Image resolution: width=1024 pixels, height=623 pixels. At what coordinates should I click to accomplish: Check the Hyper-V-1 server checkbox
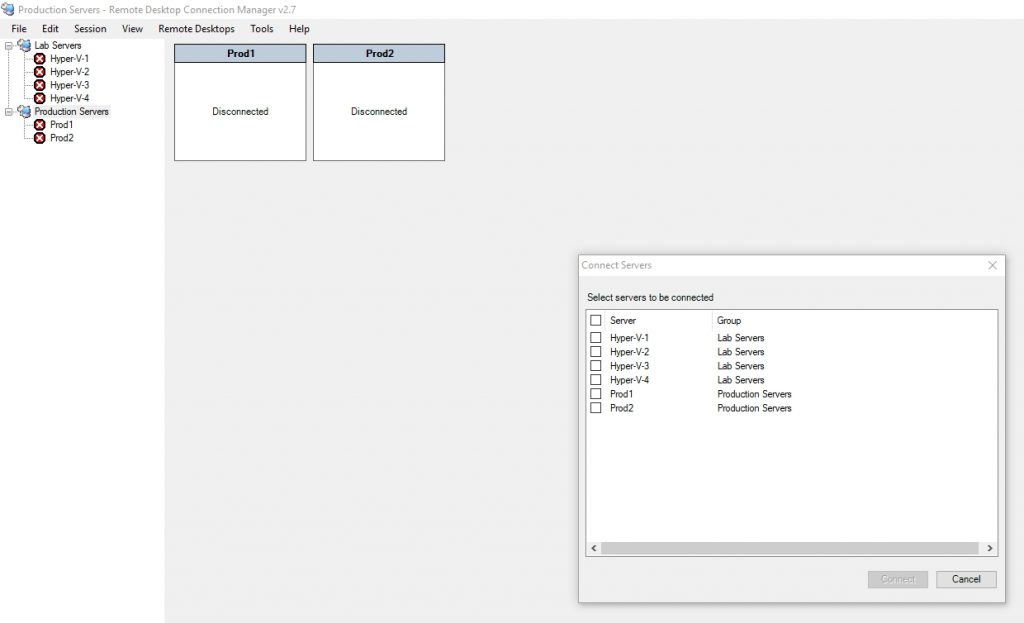(596, 338)
